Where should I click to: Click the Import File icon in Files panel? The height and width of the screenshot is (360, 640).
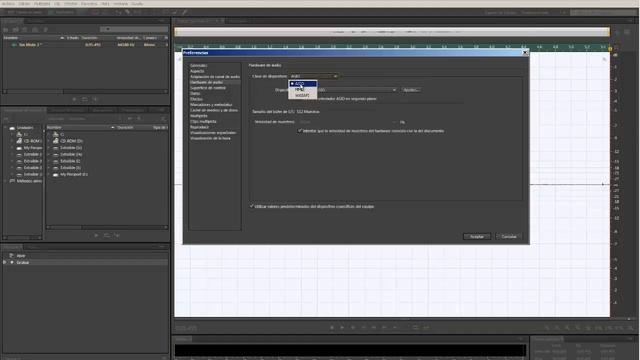16,29
